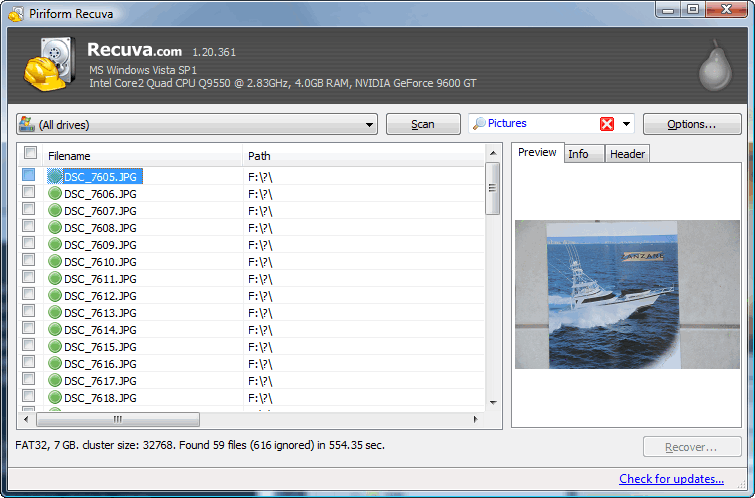Select the DSC_7614.JPG filename

(x=100, y=330)
